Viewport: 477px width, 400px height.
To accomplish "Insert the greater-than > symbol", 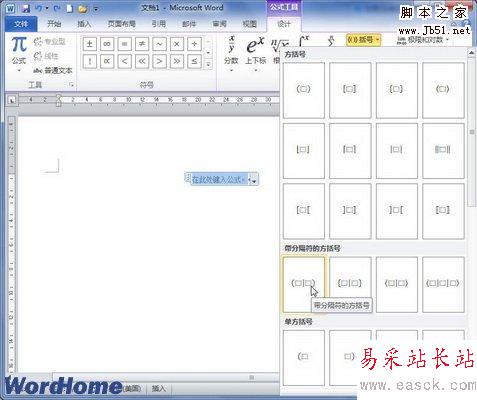I will 159,61.
